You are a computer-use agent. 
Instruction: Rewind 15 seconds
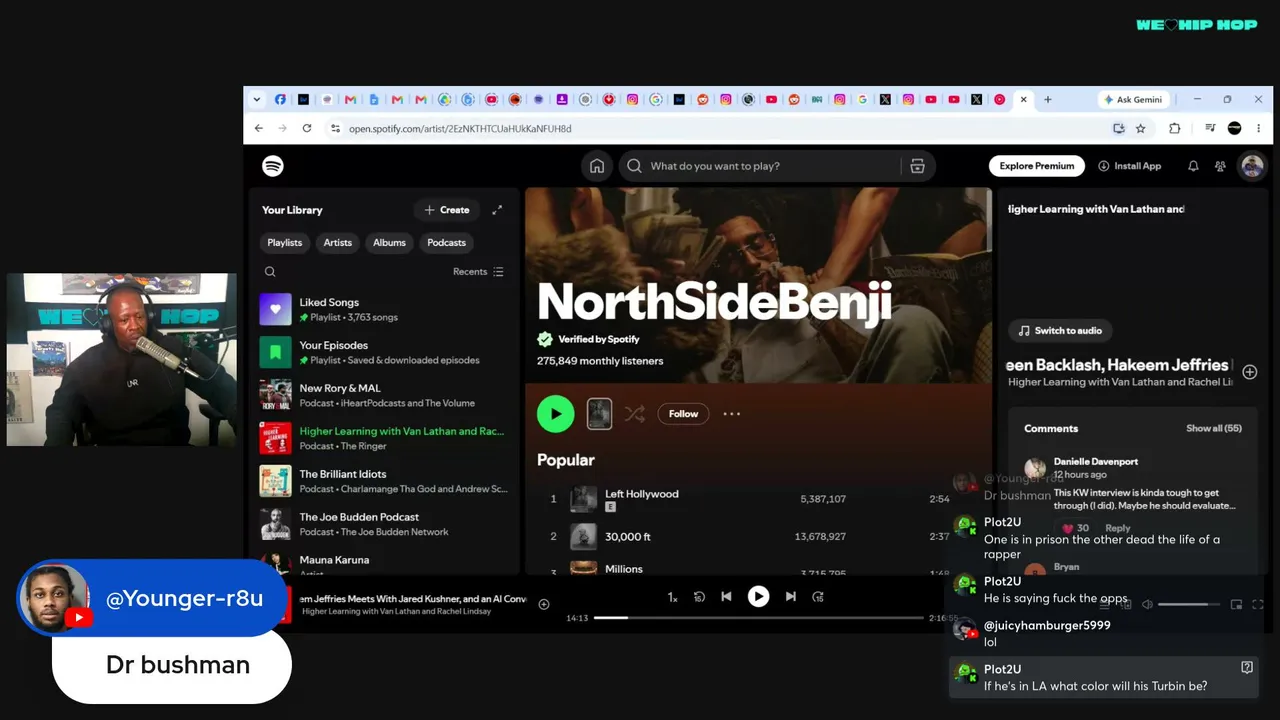point(699,597)
